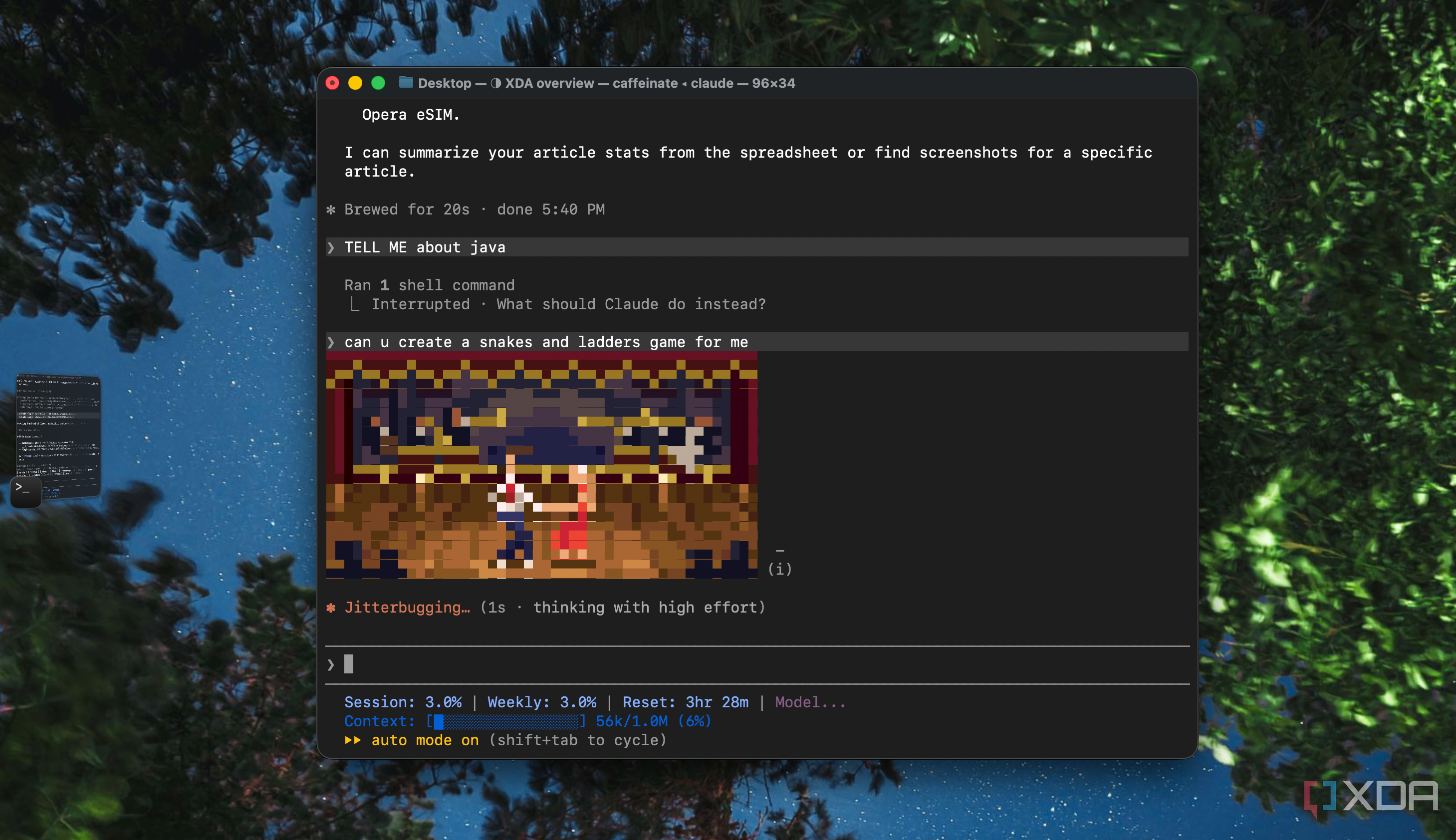
Task: Click the context usage progress bar
Action: click(x=506, y=721)
